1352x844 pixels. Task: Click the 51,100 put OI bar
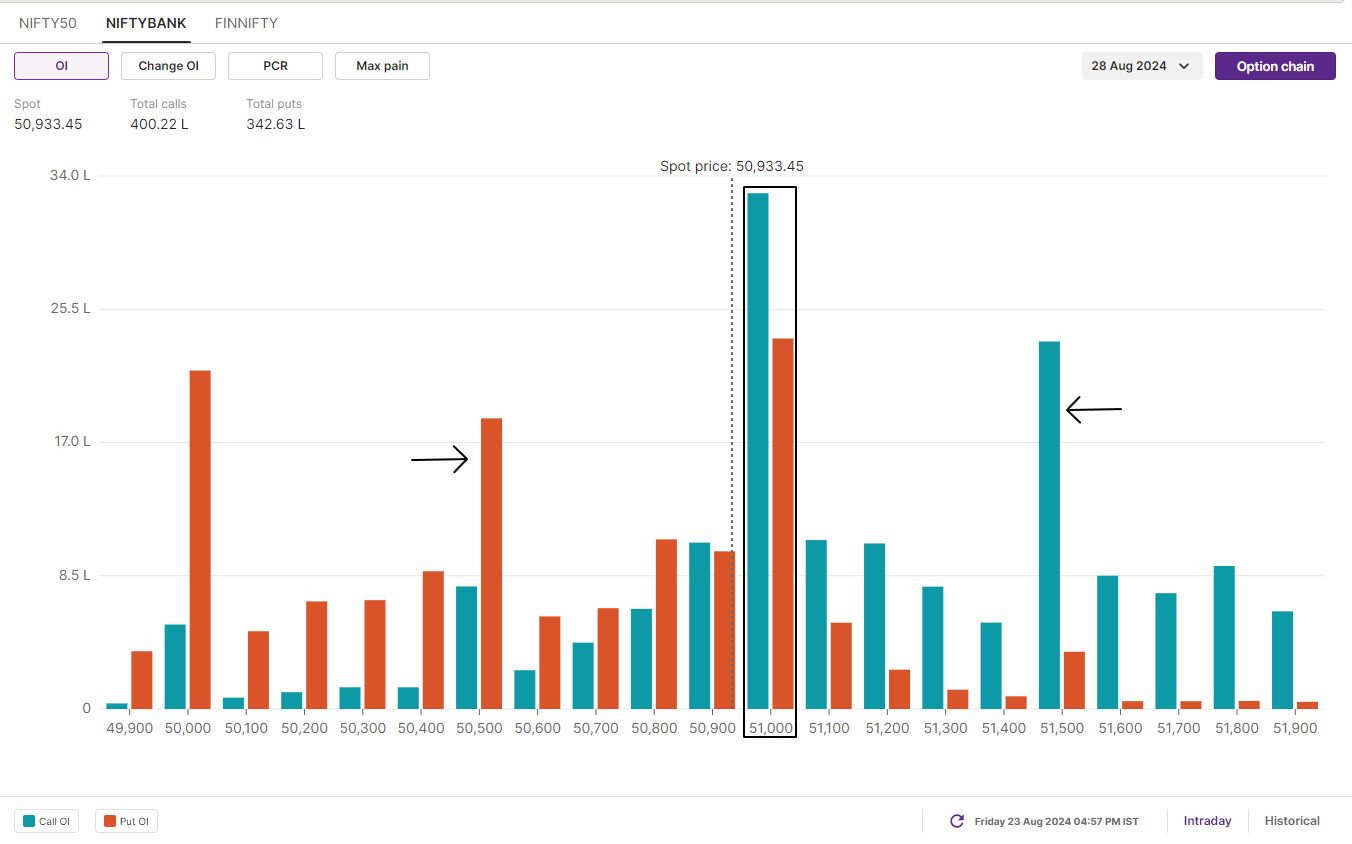click(841, 666)
